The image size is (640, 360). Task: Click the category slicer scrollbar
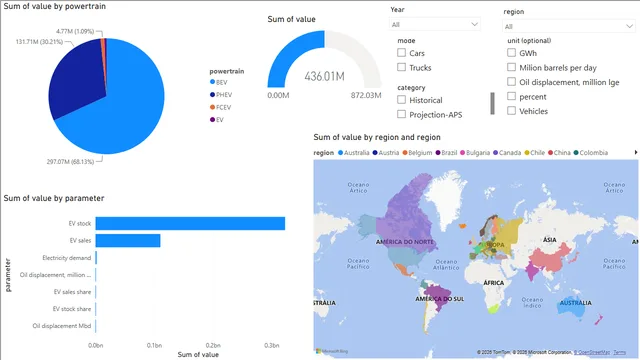pyautogui.click(x=493, y=103)
